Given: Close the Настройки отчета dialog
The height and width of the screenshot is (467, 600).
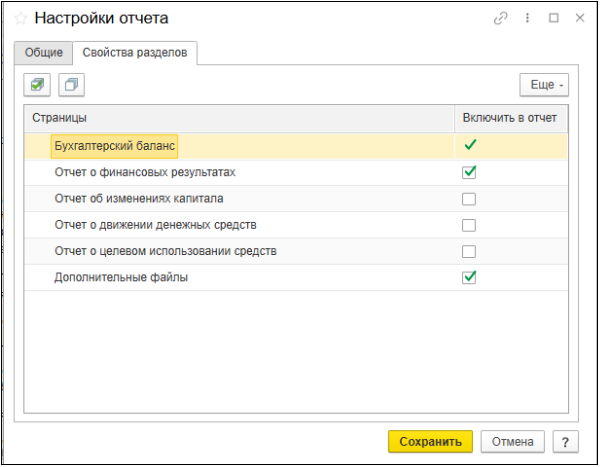Looking at the screenshot, I should [580, 18].
